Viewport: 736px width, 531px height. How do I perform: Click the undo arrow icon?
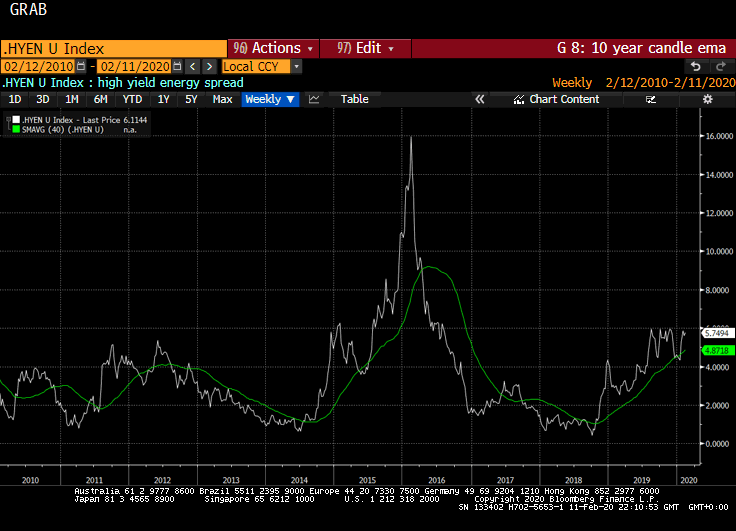[697, 66]
